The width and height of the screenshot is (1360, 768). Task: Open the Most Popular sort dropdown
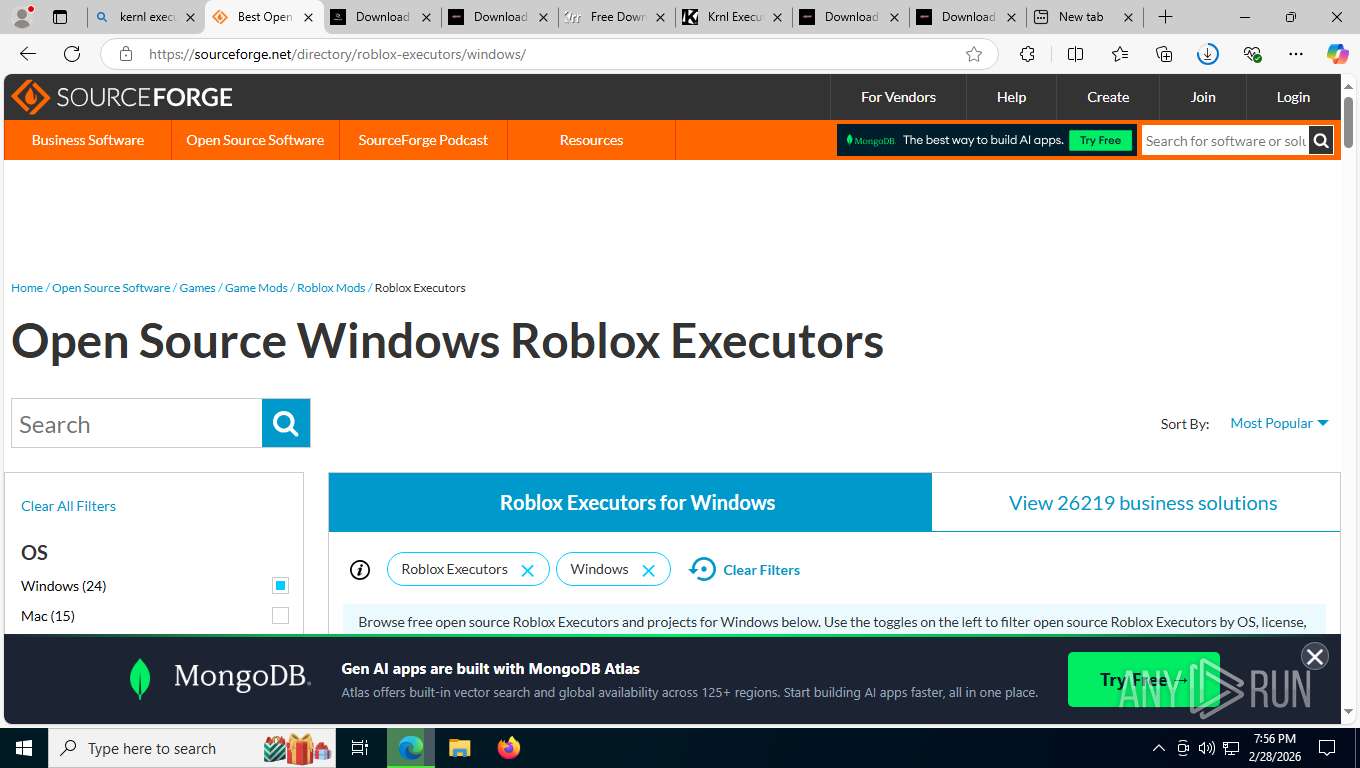pyautogui.click(x=1279, y=423)
